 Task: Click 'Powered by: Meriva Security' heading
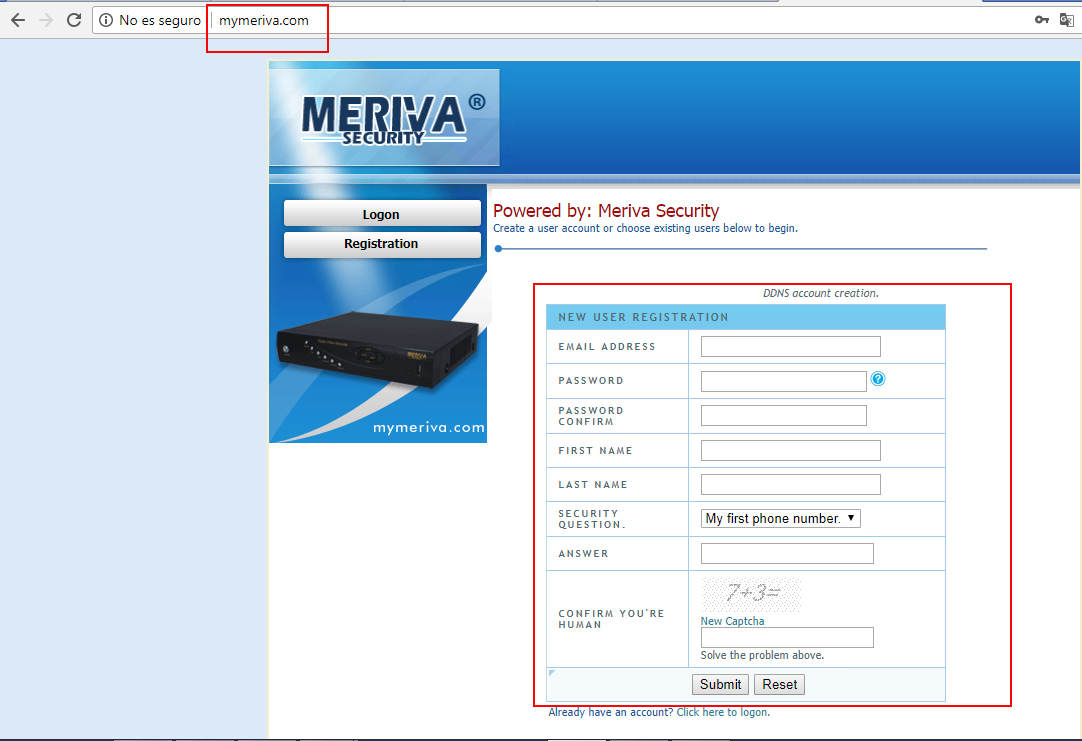tap(606, 210)
